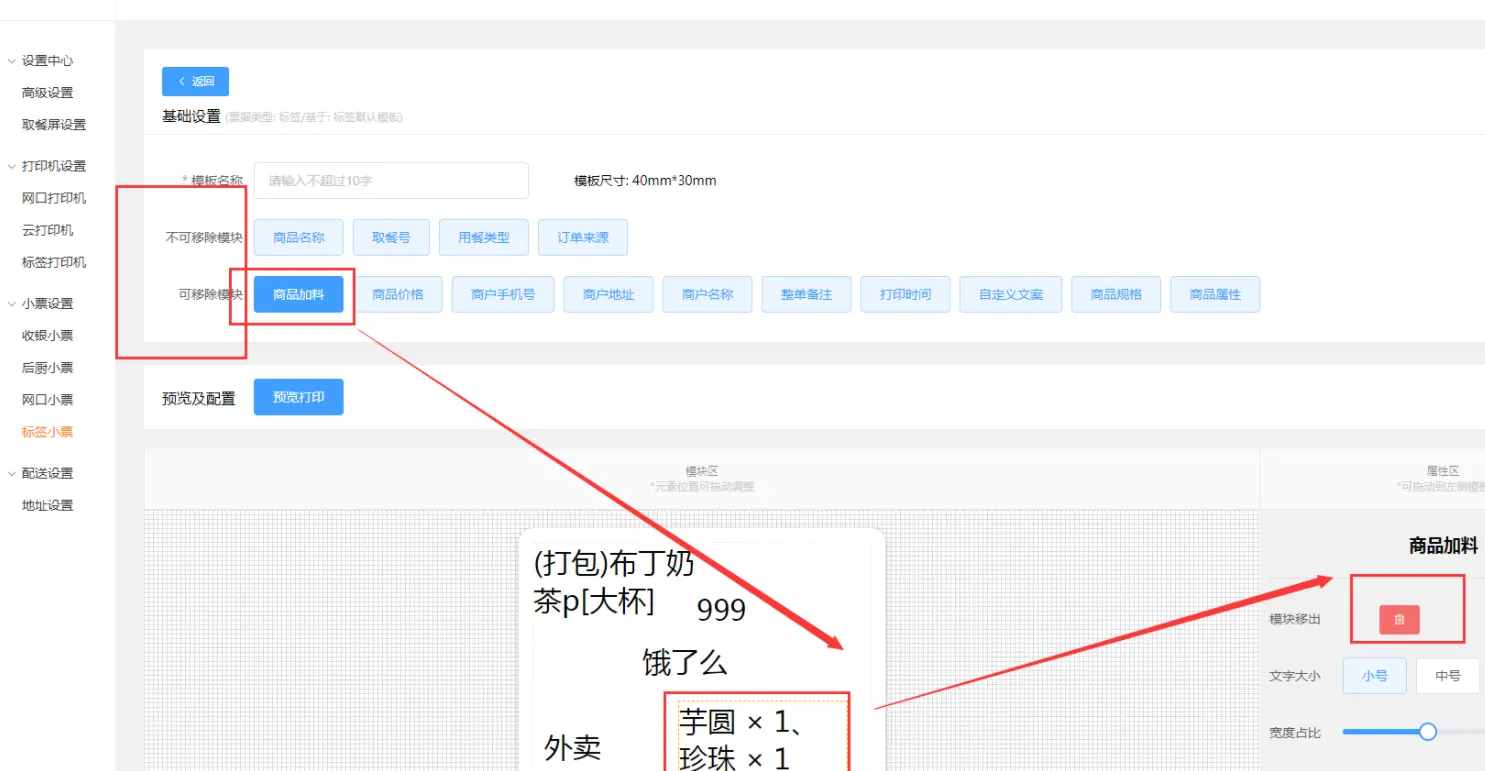Toggle the 自定义文案 removable module
The height and width of the screenshot is (771, 1485).
tap(1011, 295)
